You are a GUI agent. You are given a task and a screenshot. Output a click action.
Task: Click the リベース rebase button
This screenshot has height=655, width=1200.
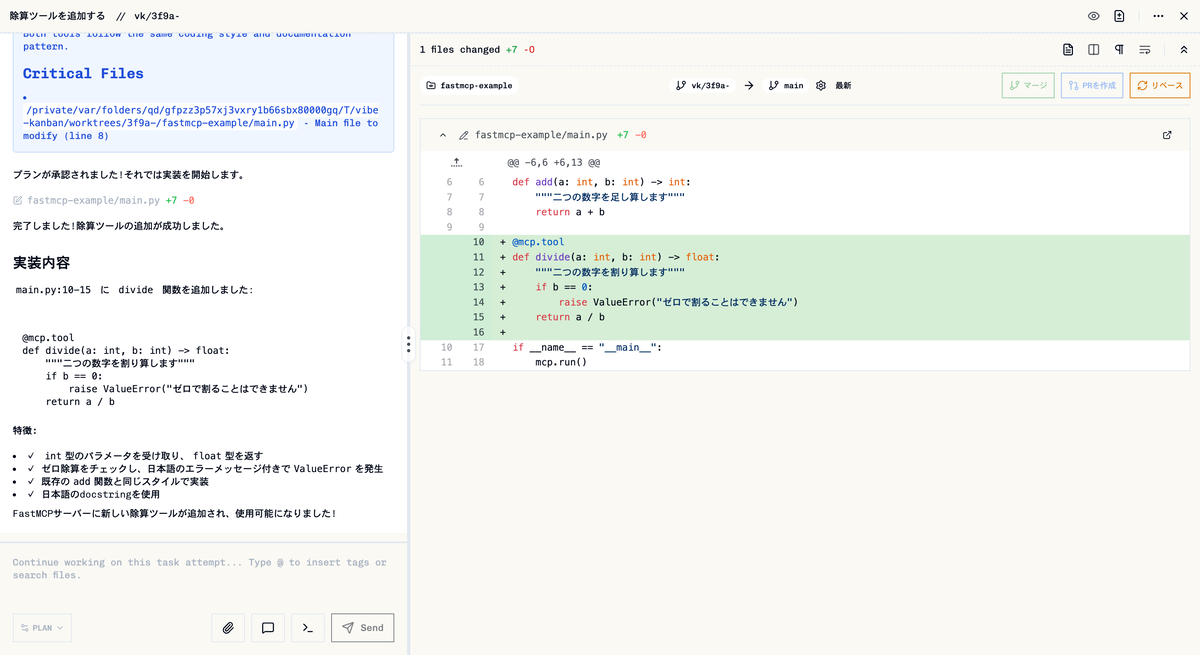tap(1160, 85)
